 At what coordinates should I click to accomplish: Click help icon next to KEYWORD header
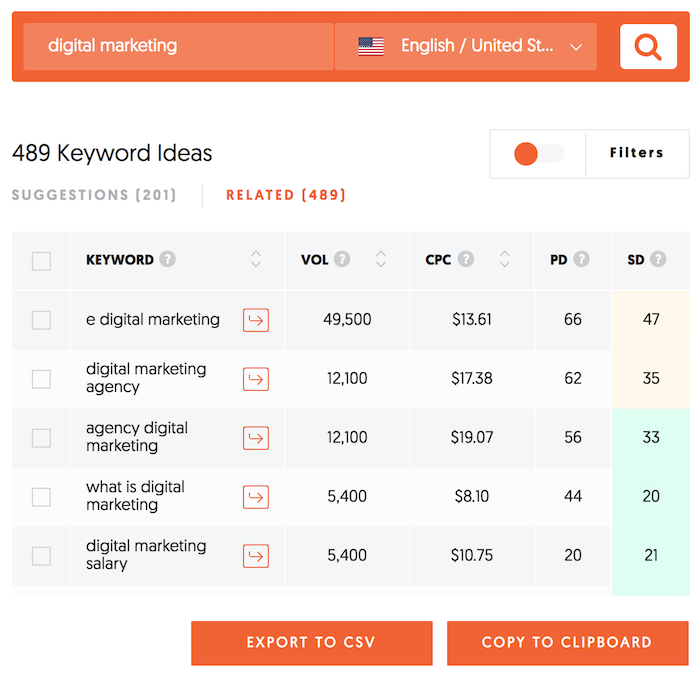[x=168, y=260]
